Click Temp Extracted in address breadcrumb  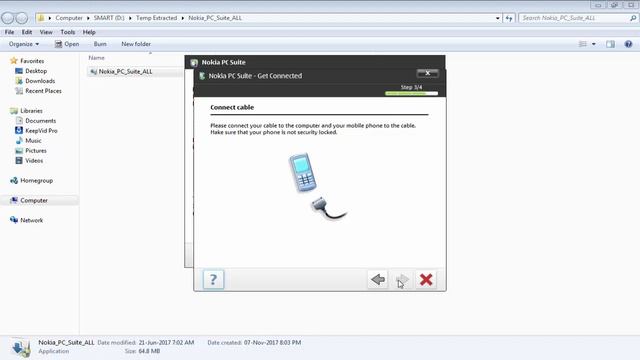[x=156, y=18]
